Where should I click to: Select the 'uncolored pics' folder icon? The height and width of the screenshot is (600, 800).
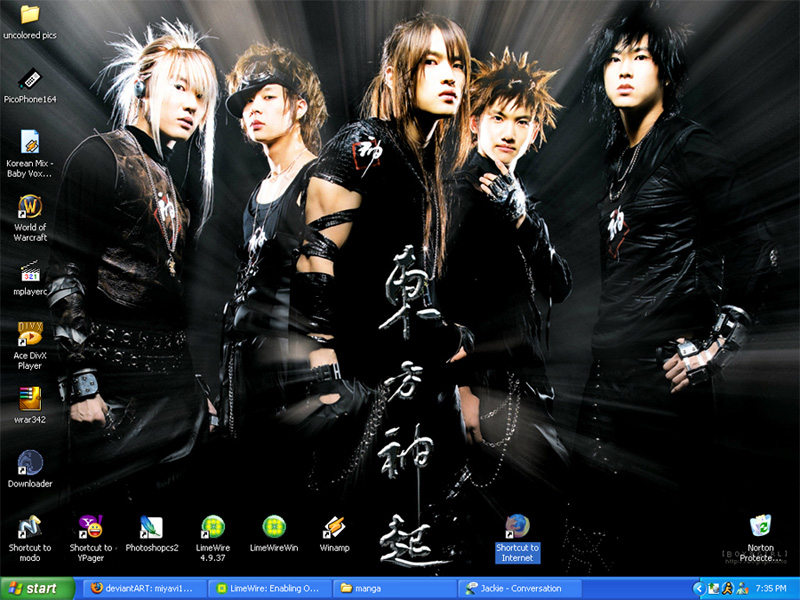[x=30, y=15]
